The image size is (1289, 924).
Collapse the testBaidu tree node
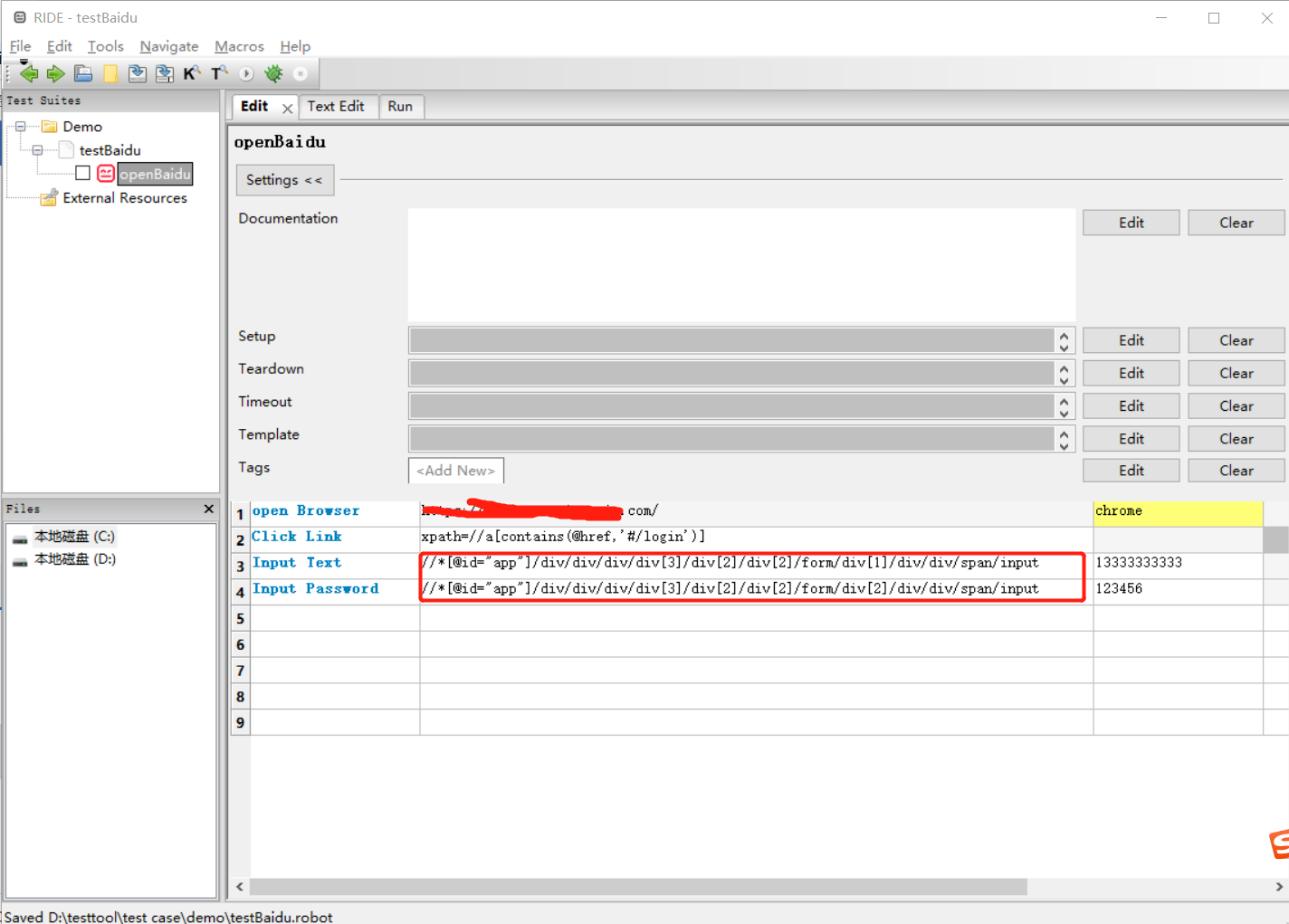37,150
